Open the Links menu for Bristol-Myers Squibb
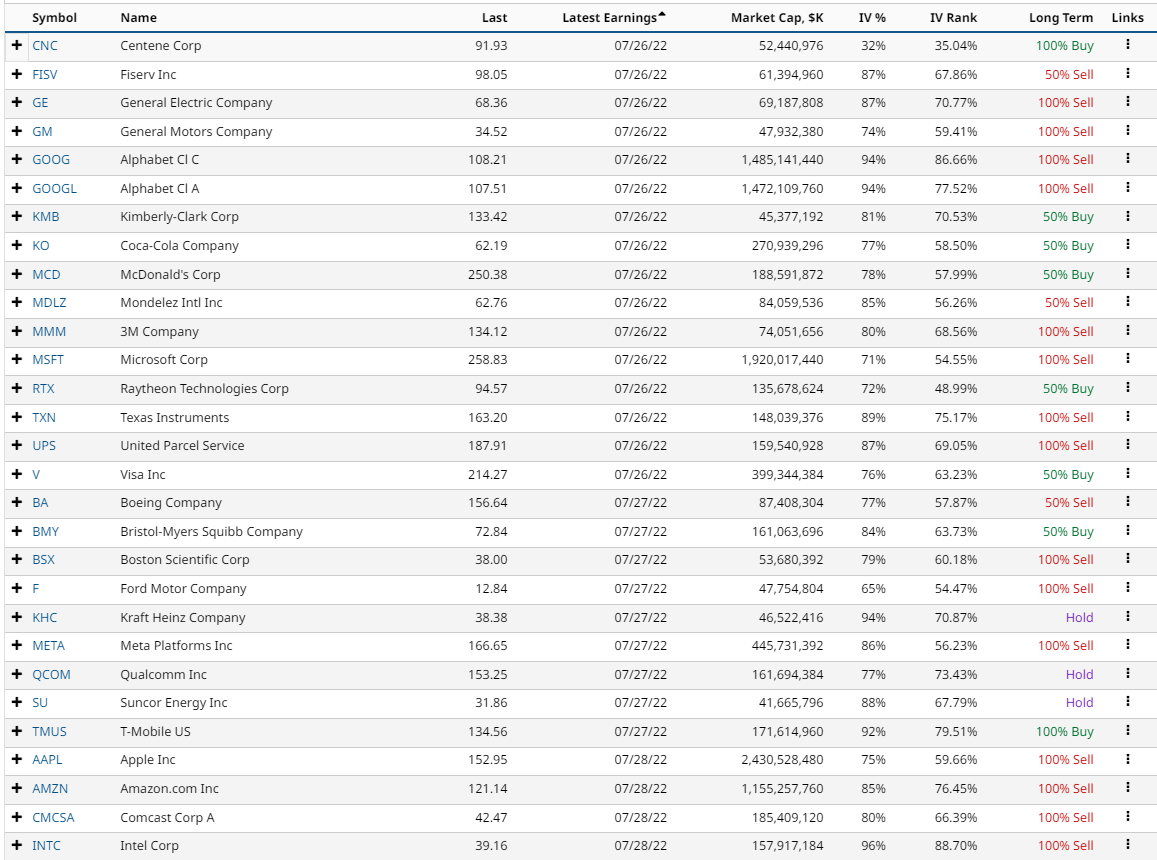The image size is (1157, 860). 1128,531
